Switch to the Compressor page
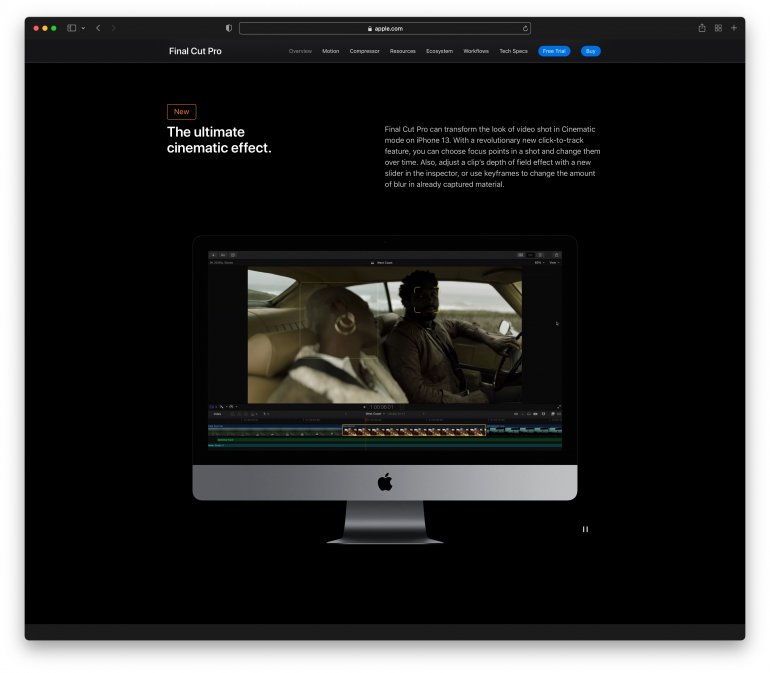The height and width of the screenshot is (673, 770). (x=364, y=51)
